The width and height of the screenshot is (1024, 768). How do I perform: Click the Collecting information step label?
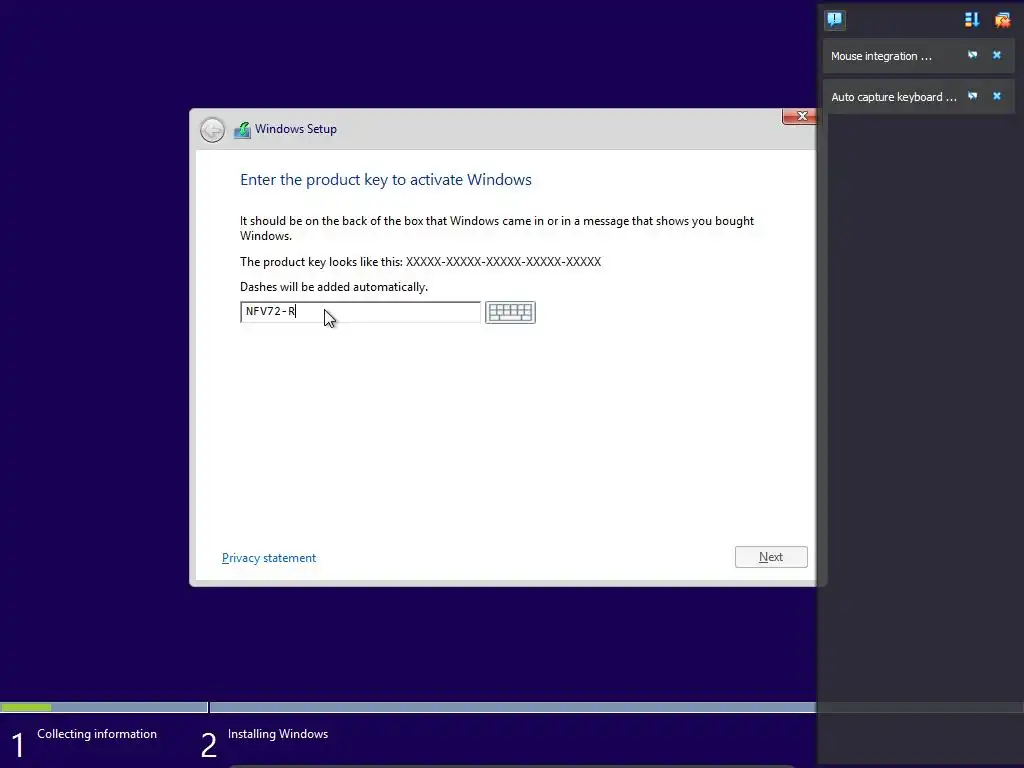coord(97,734)
